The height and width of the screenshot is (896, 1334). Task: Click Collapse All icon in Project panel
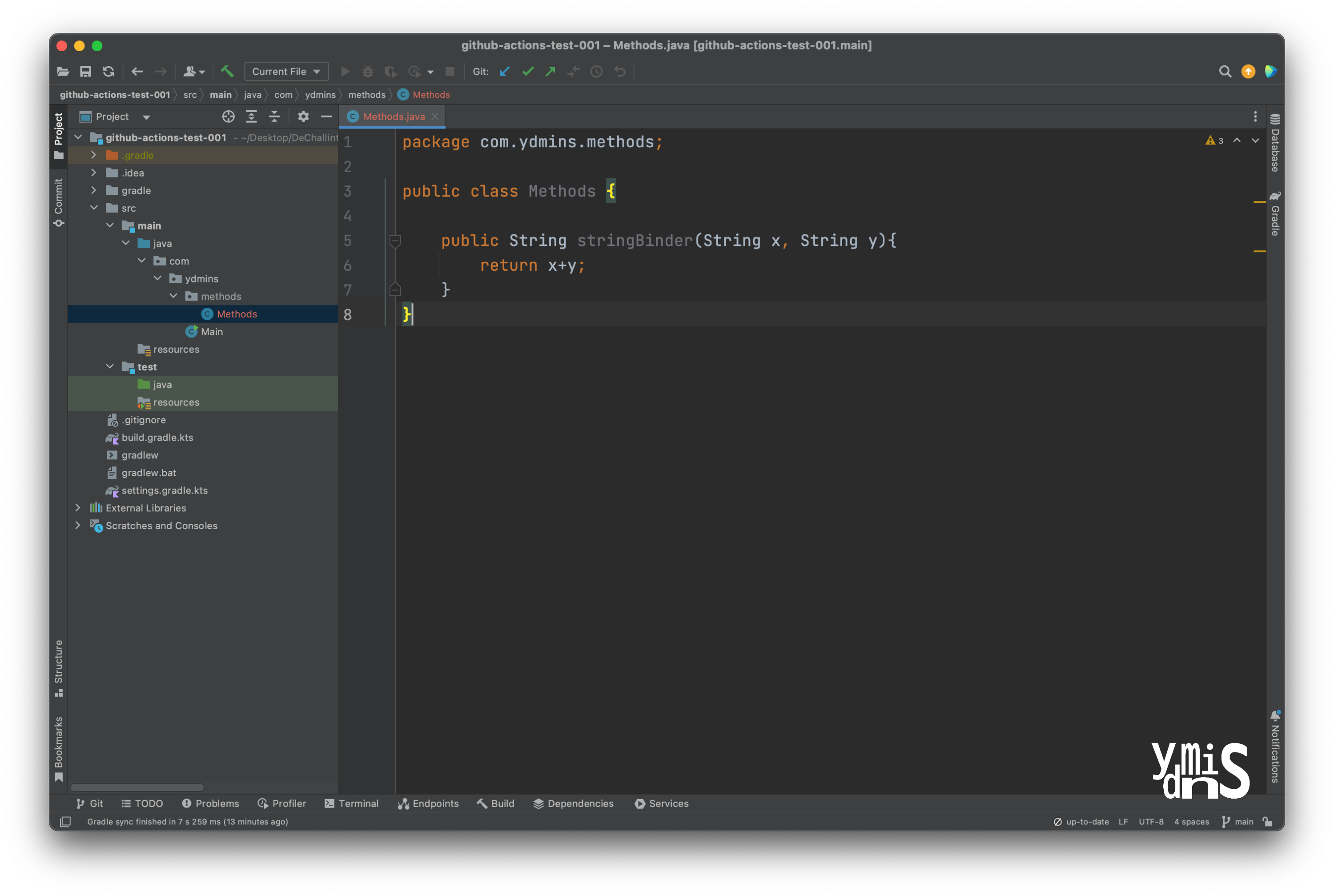pyautogui.click(x=274, y=117)
